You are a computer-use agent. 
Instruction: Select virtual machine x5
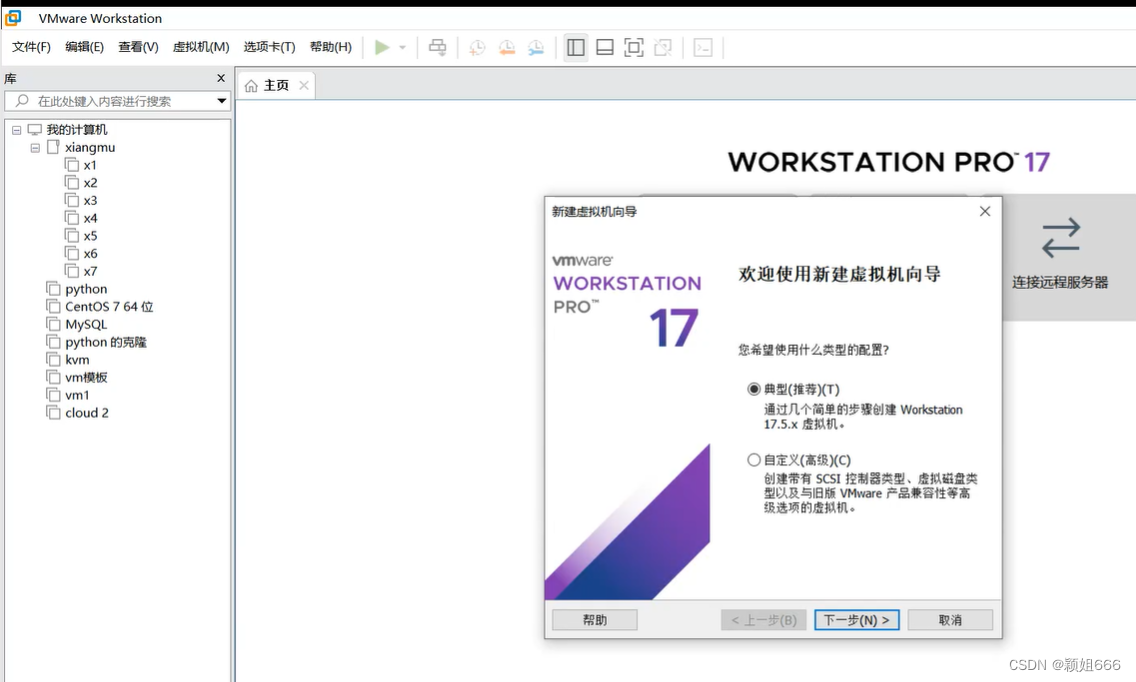click(x=90, y=236)
